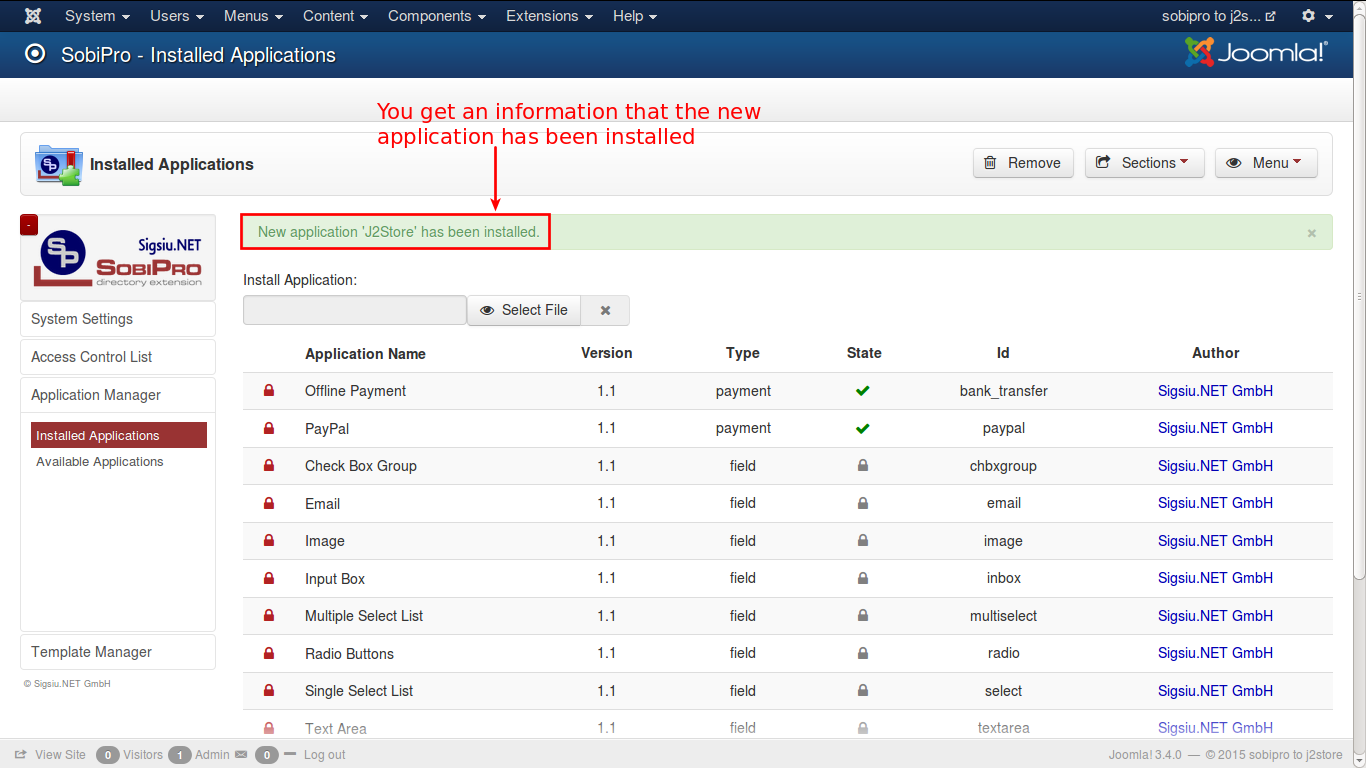This screenshot has height=768, width=1366.
Task: Open Sigsiu.NET GmbH link for Radio Buttons row
Action: (1215, 653)
